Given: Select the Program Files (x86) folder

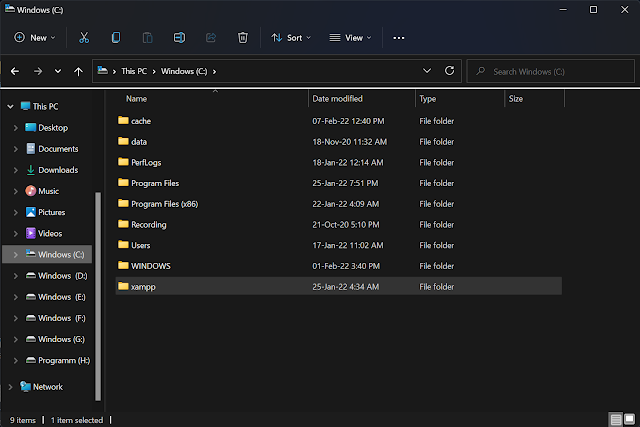Looking at the screenshot, I should (164, 204).
